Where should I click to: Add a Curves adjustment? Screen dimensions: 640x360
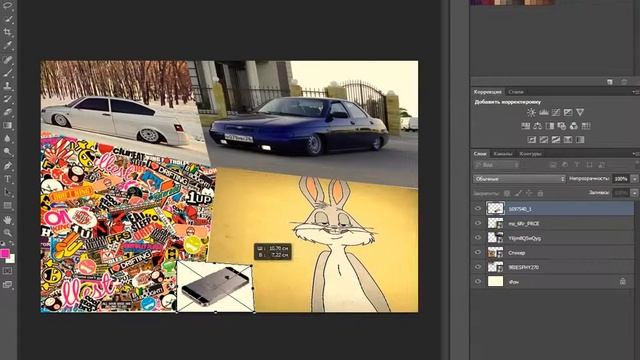click(x=556, y=112)
